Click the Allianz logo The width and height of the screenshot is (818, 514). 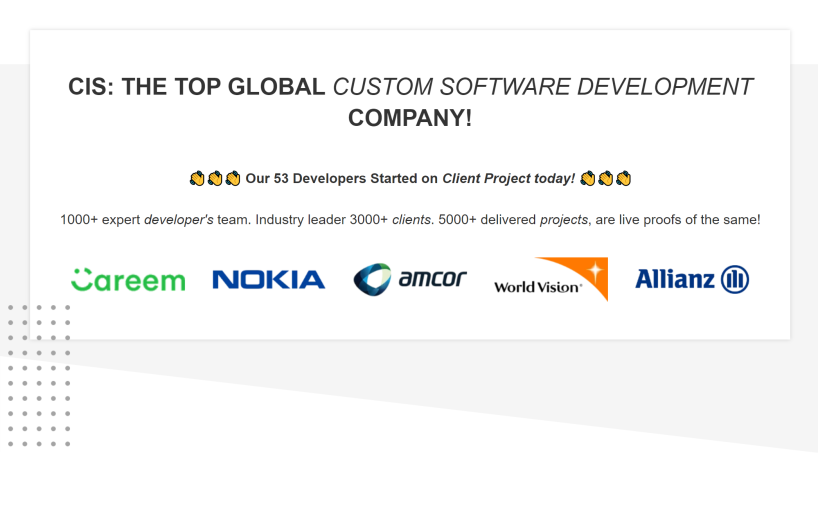pos(692,279)
